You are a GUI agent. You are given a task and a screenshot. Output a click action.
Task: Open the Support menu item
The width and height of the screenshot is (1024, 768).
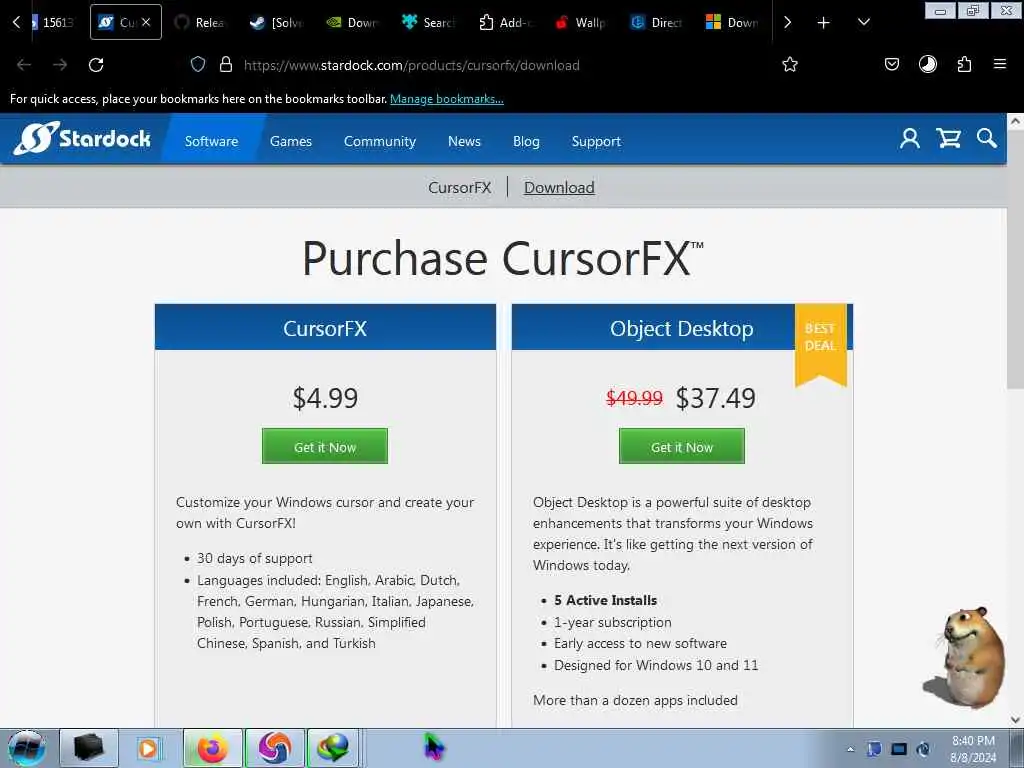(x=596, y=141)
